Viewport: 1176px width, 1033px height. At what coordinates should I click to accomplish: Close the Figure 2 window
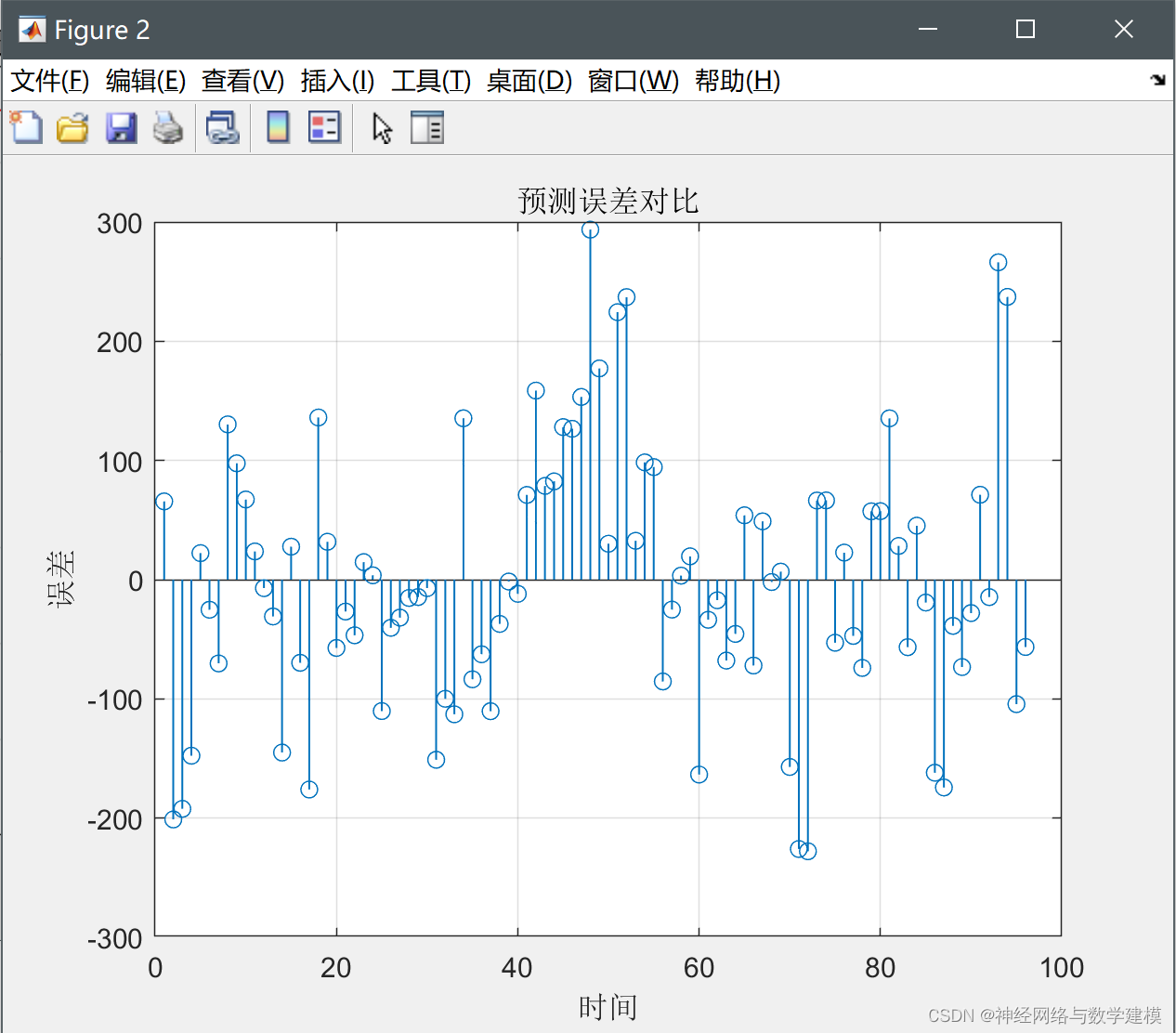(x=1123, y=30)
